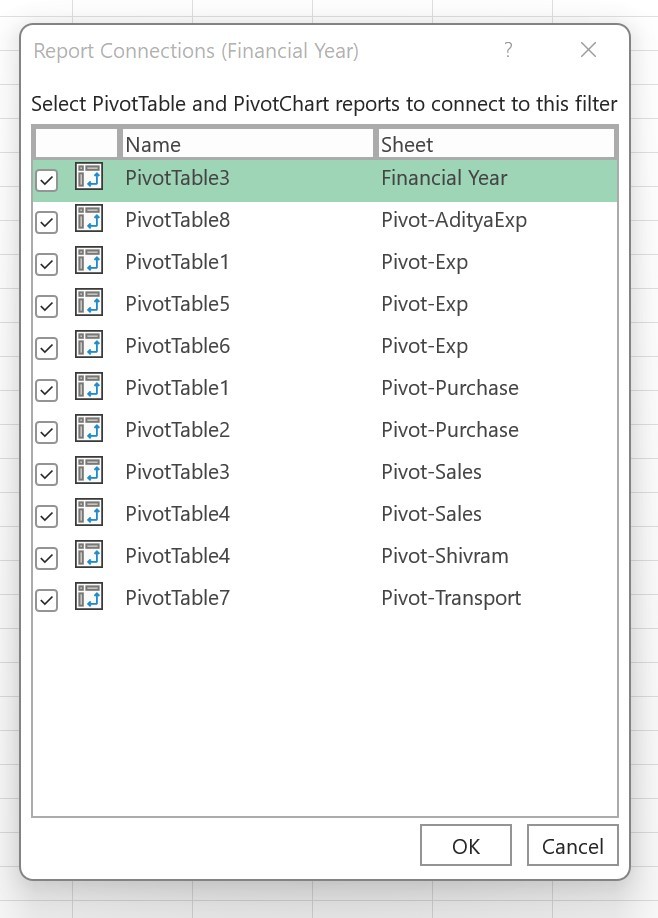The image size is (658, 918).
Task: Click pivot icon of PivotTable1 Pivot-Exp row
Action: click(x=89, y=261)
